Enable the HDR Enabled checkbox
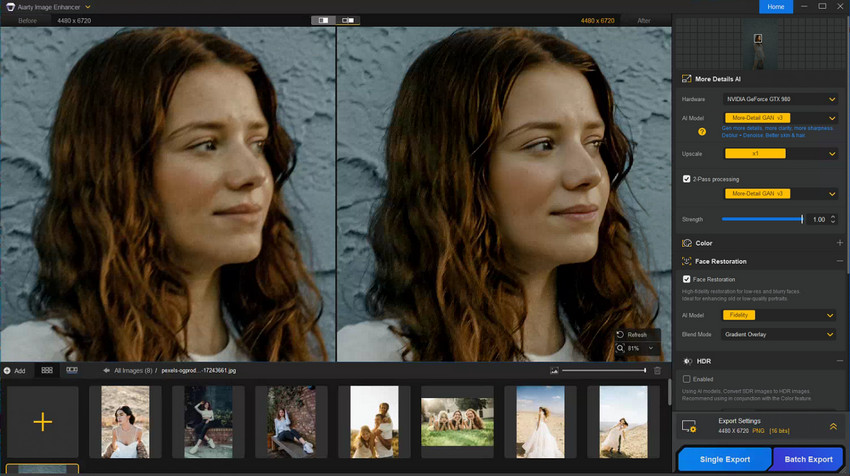The image size is (850, 476). pos(686,379)
